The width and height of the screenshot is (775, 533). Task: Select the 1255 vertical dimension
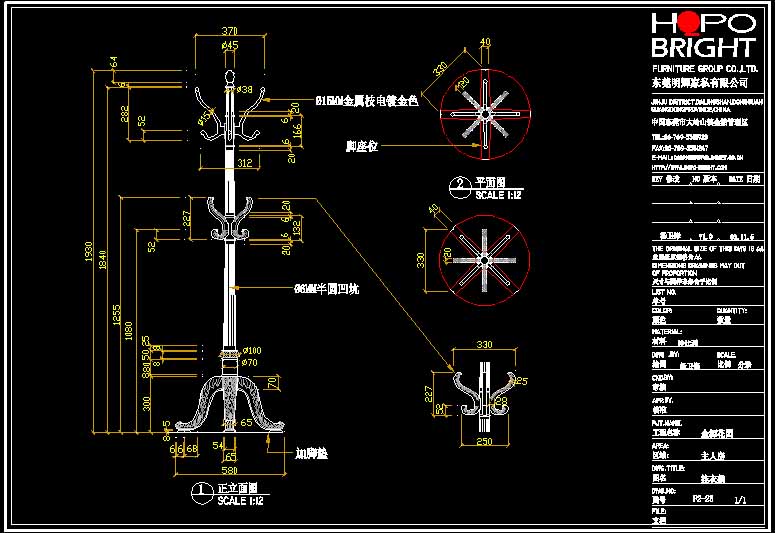point(117,314)
